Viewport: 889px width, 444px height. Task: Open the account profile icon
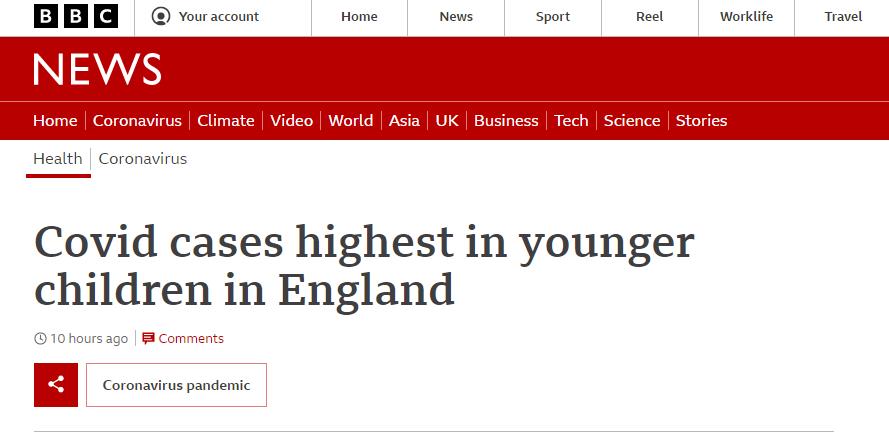[161, 16]
